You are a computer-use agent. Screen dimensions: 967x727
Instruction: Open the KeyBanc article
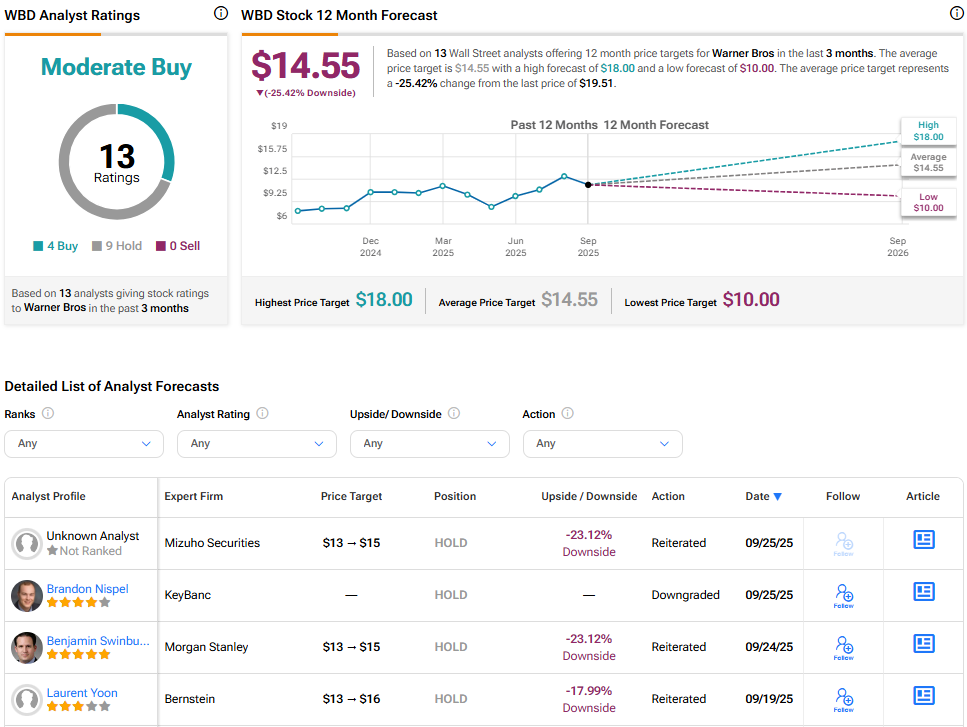[924, 592]
